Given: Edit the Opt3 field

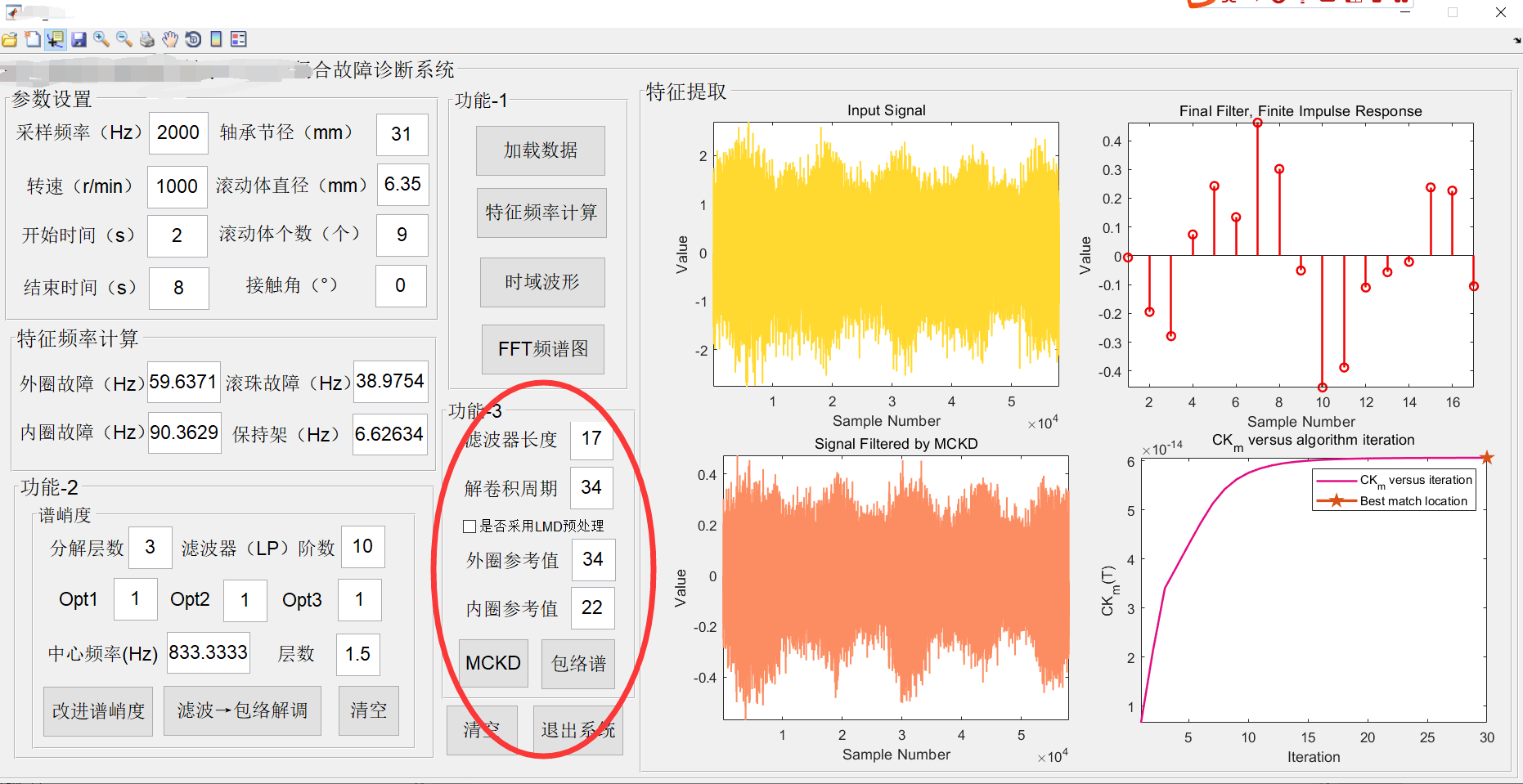Looking at the screenshot, I should (359, 600).
